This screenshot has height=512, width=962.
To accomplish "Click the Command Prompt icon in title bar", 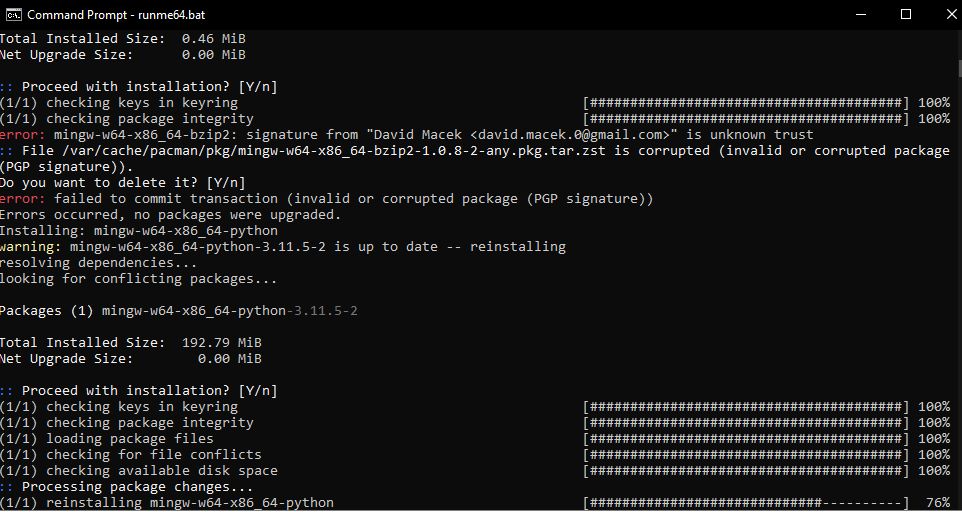I will click(13, 14).
